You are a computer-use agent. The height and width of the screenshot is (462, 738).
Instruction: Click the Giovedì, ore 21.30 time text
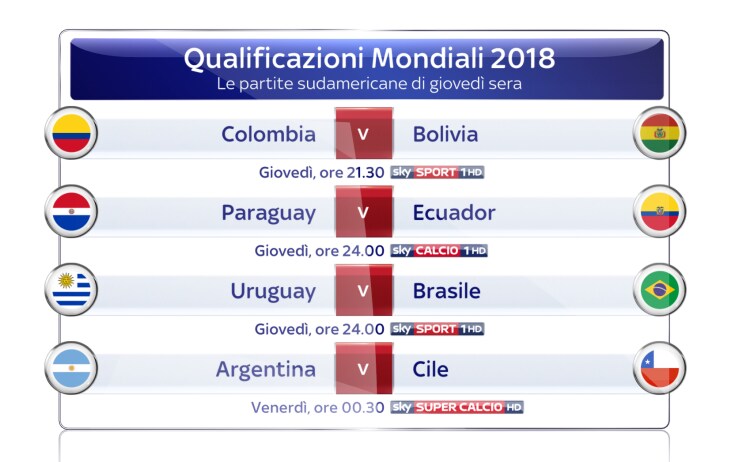pos(321,173)
